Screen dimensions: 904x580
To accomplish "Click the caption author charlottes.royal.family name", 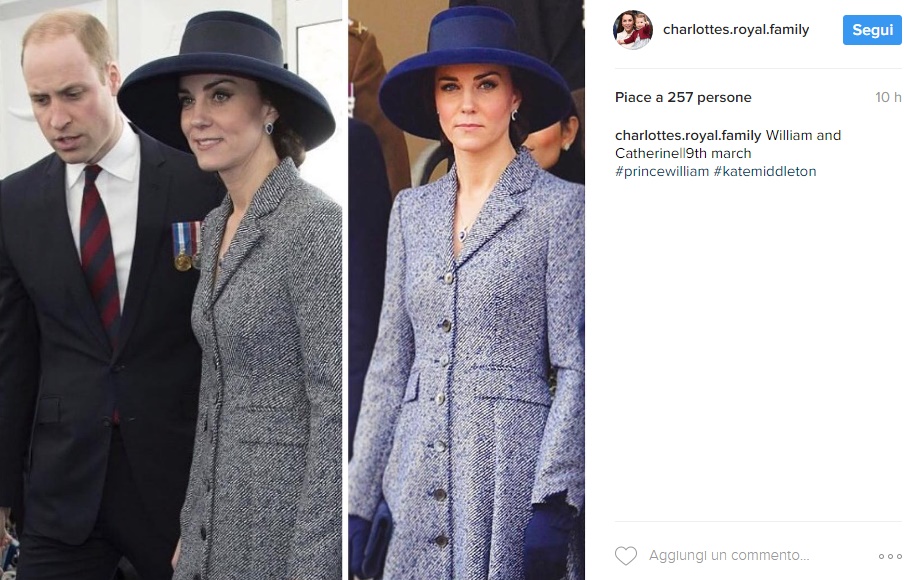I will point(688,135).
